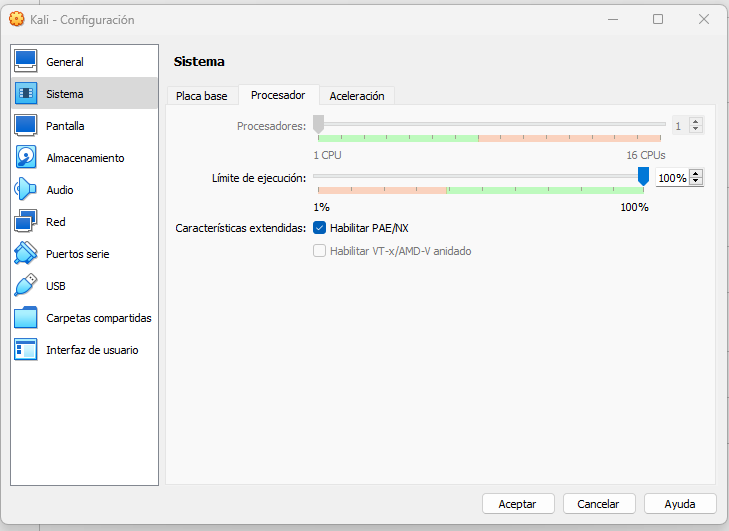
Task: Decrease execution limit with down arrow
Action: [696, 181]
